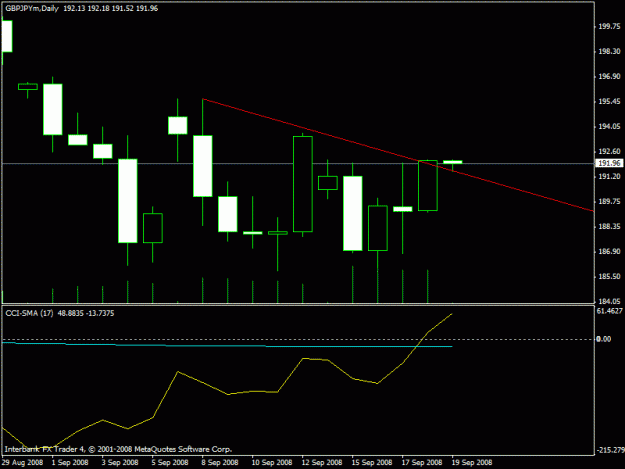Screen dimensions: 625x469
Task: Click the GBPJPYm,Daily chart title text
Action: click(x=32, y=8)
